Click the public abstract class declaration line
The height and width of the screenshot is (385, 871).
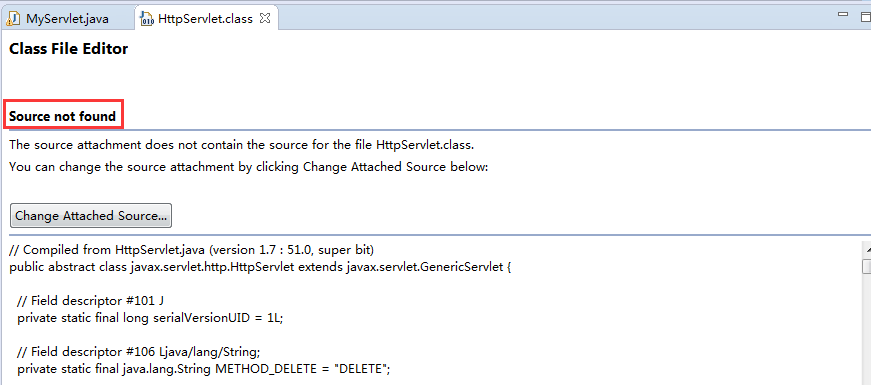[259, 267]
